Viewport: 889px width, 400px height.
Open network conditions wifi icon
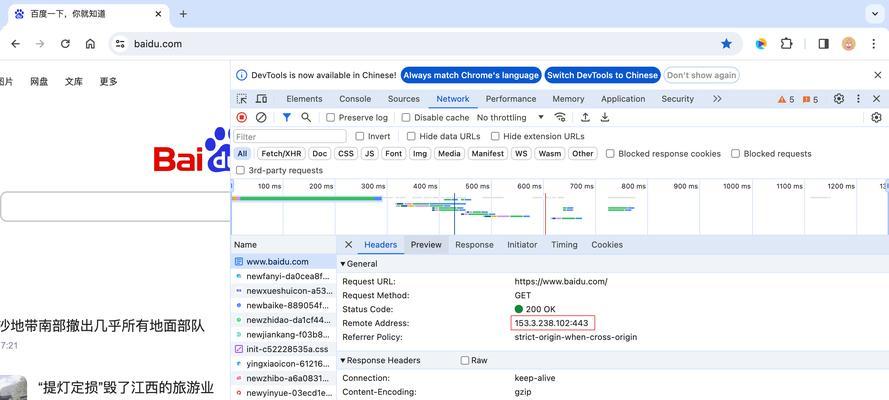pyautogui.click(x=560, y=117)
